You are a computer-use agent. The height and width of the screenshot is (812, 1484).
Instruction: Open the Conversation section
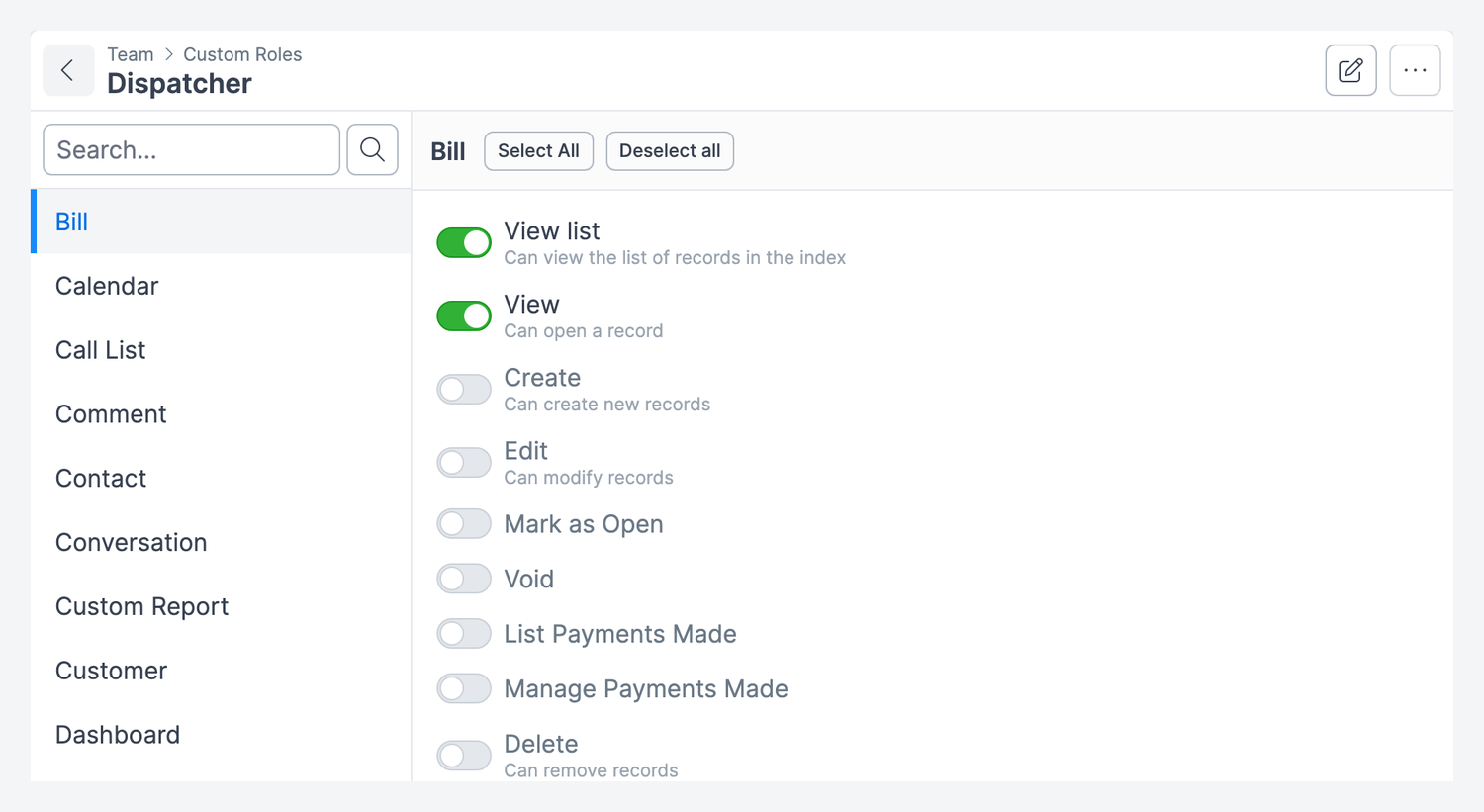221,542
